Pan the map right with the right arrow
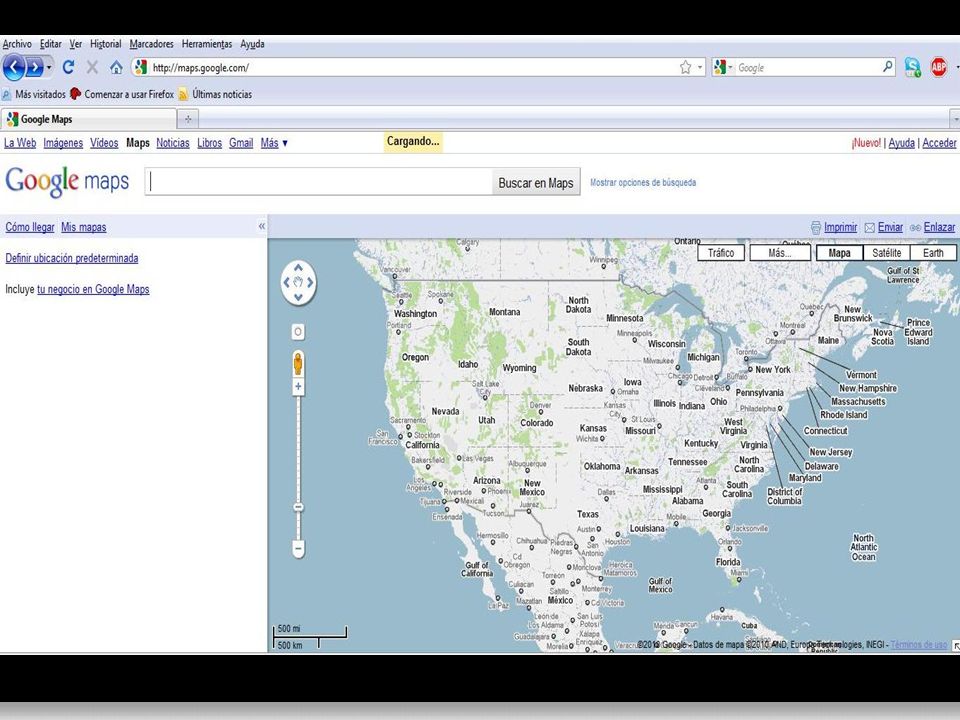The width and height of the screenshot is (960, 720). click(310, 282)
